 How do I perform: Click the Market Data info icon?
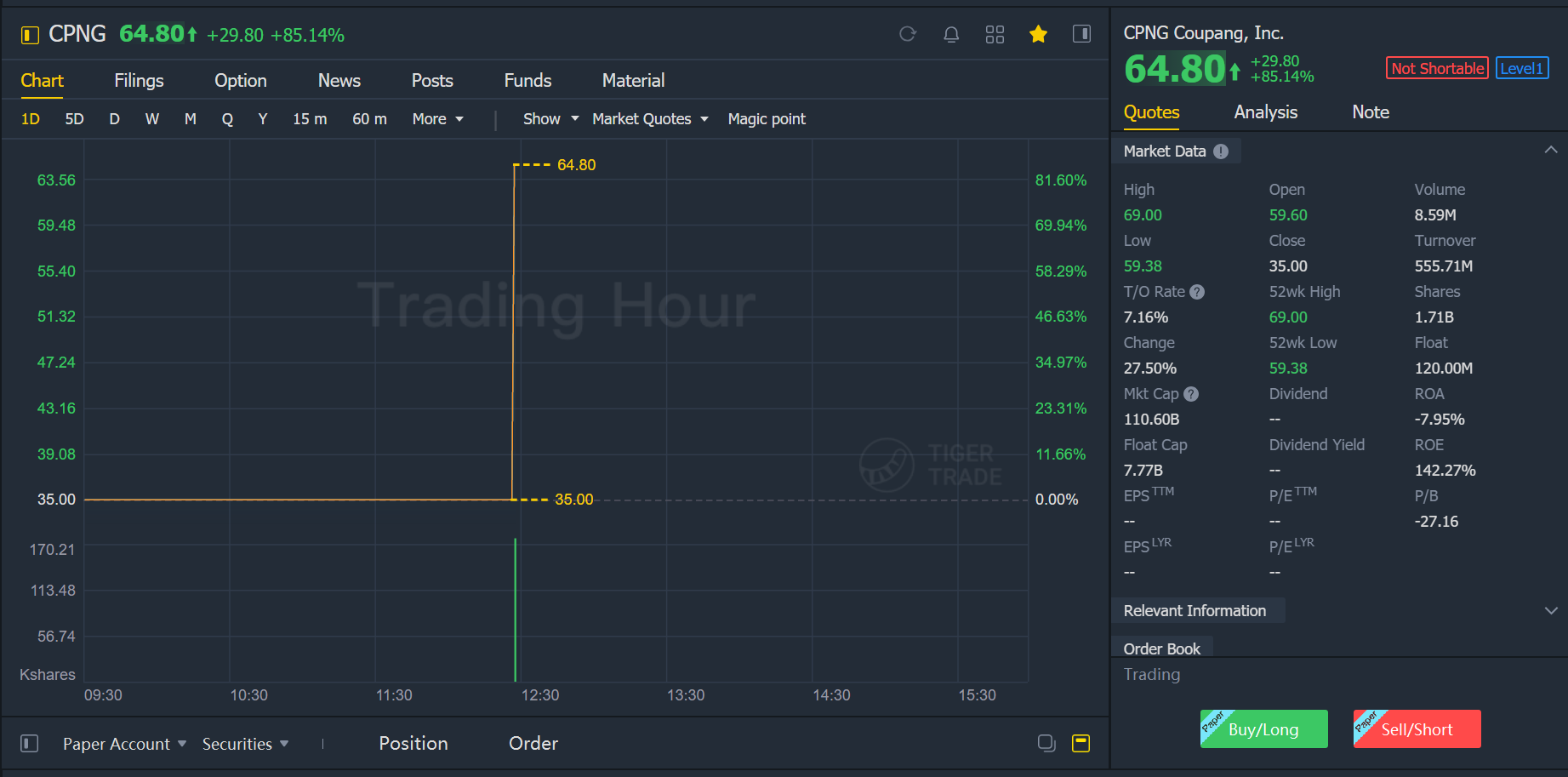tap(1221, 151)
